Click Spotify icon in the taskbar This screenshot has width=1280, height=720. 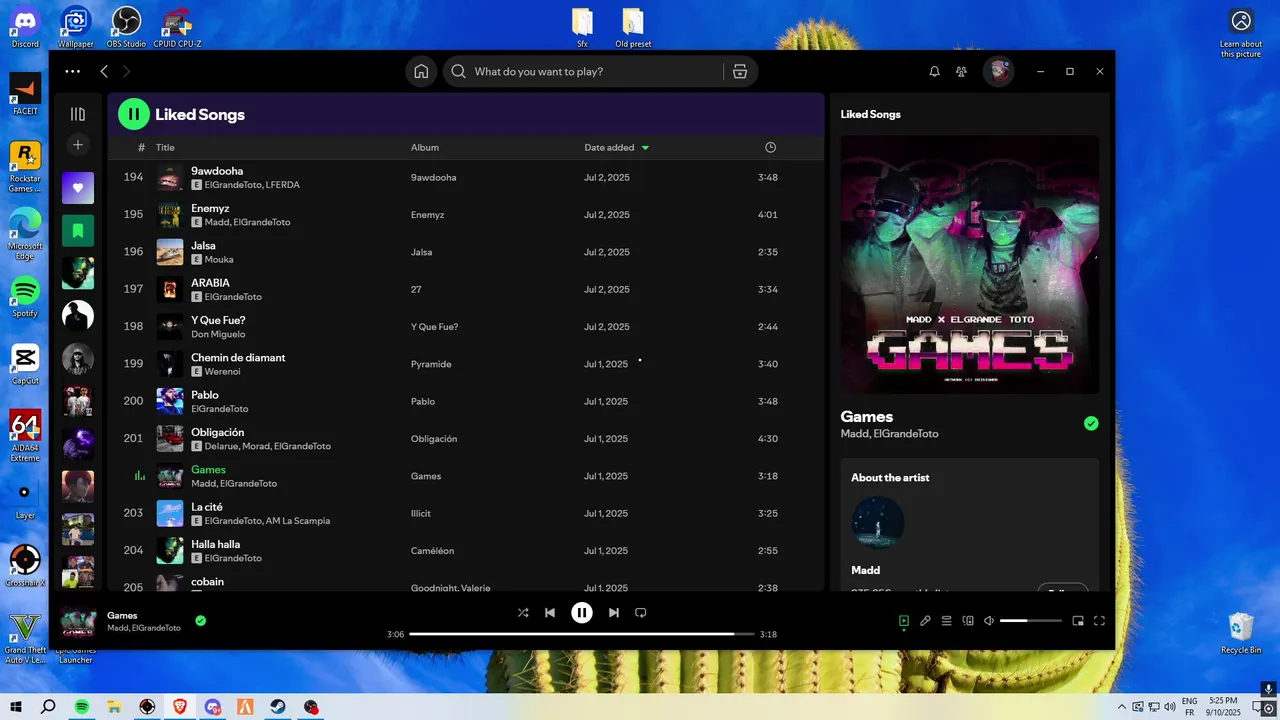[82, 707]
